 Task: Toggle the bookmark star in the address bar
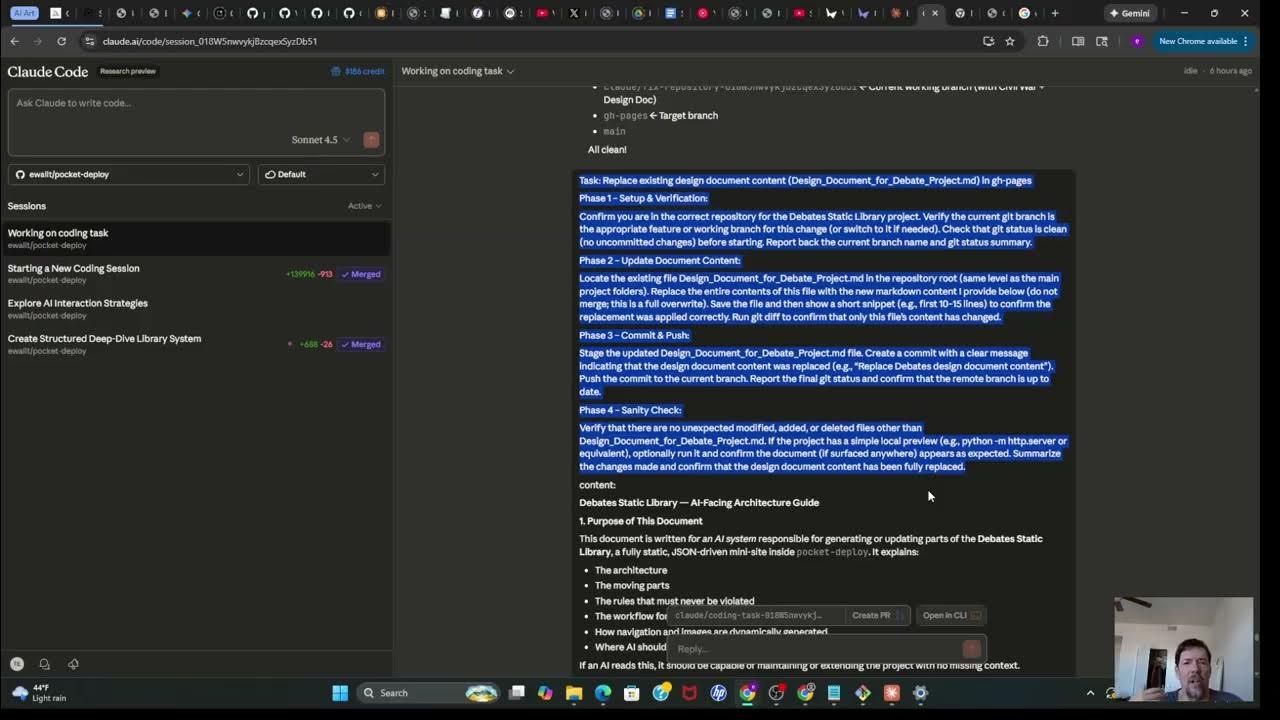pos(1009,42)
